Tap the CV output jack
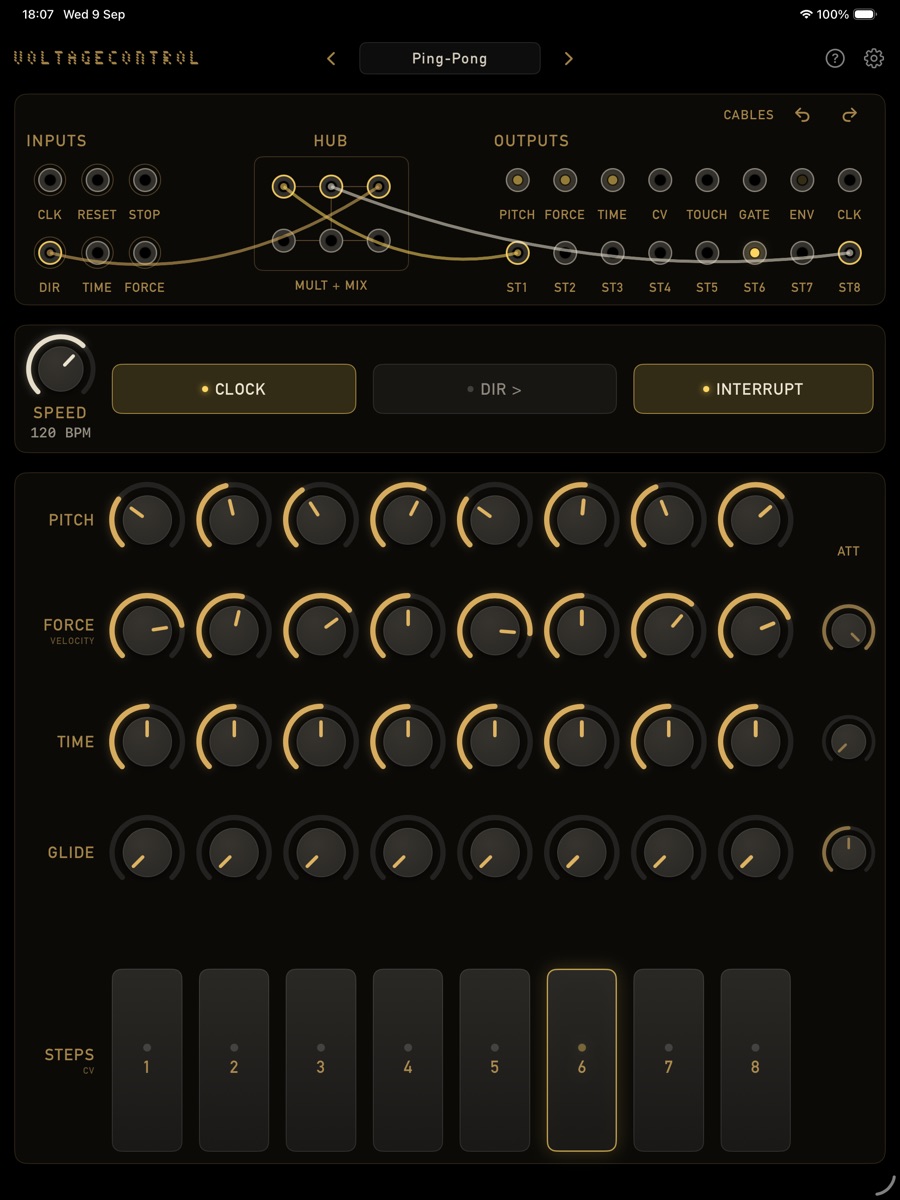This screenshot has height=1200, width=900. pyautogui.click(x=659, y=180)
